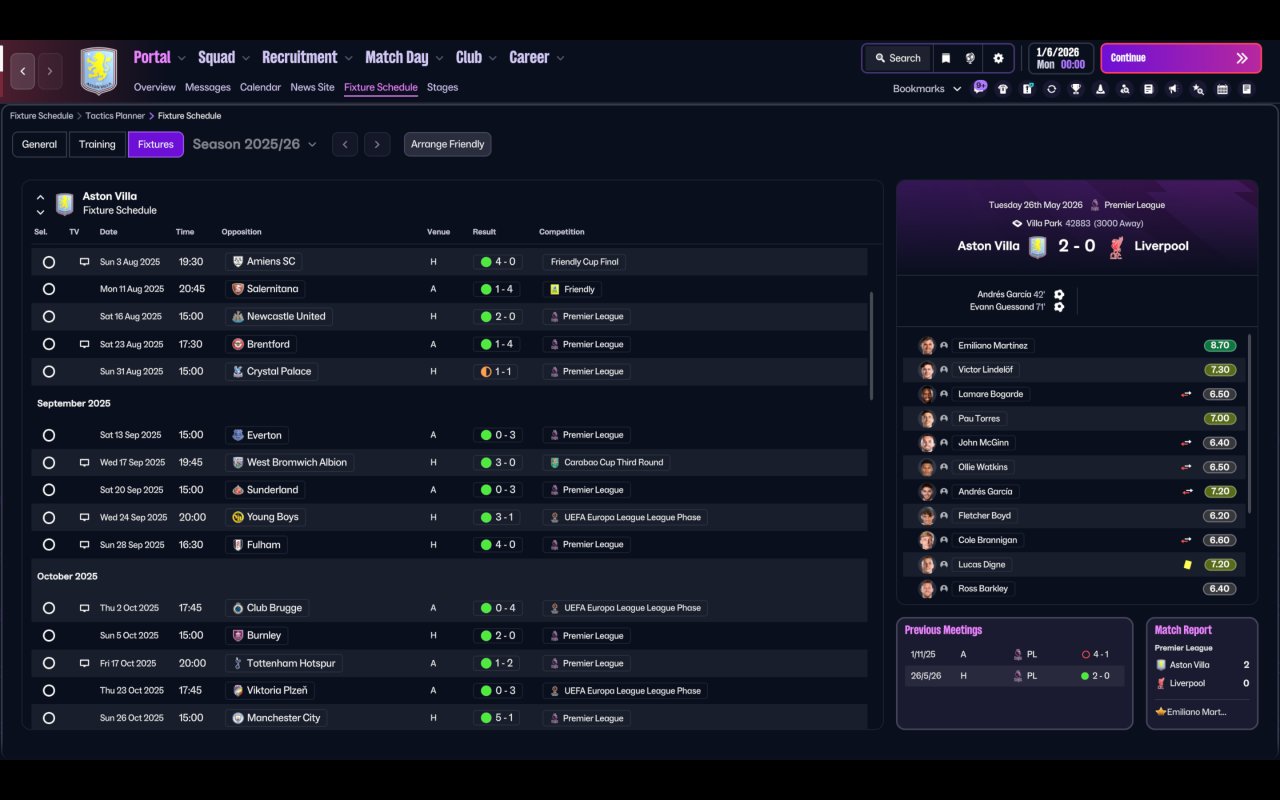Select the Newcastle United fixture radio button

(49, 316)
